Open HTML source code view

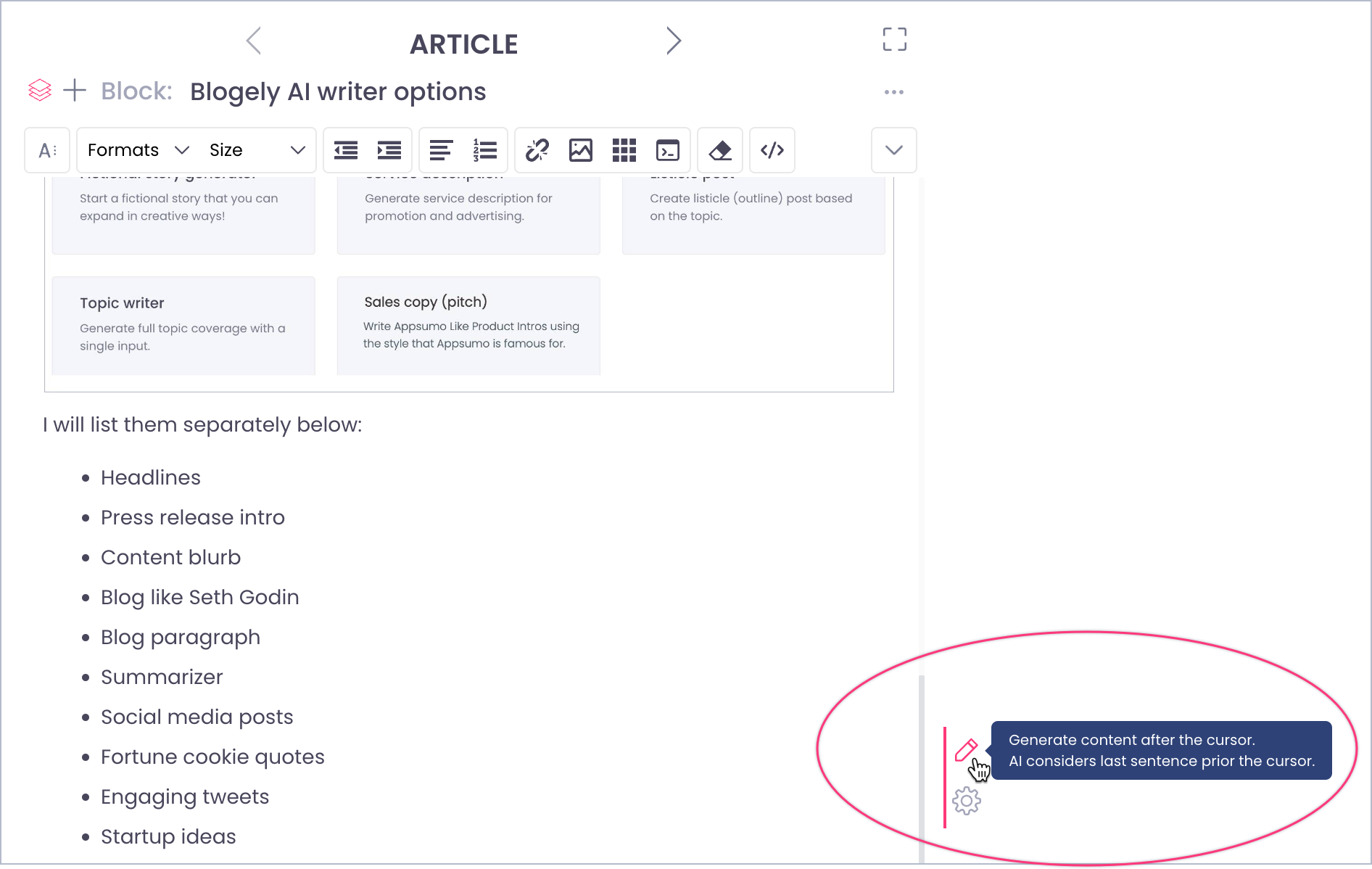[772, 150]
